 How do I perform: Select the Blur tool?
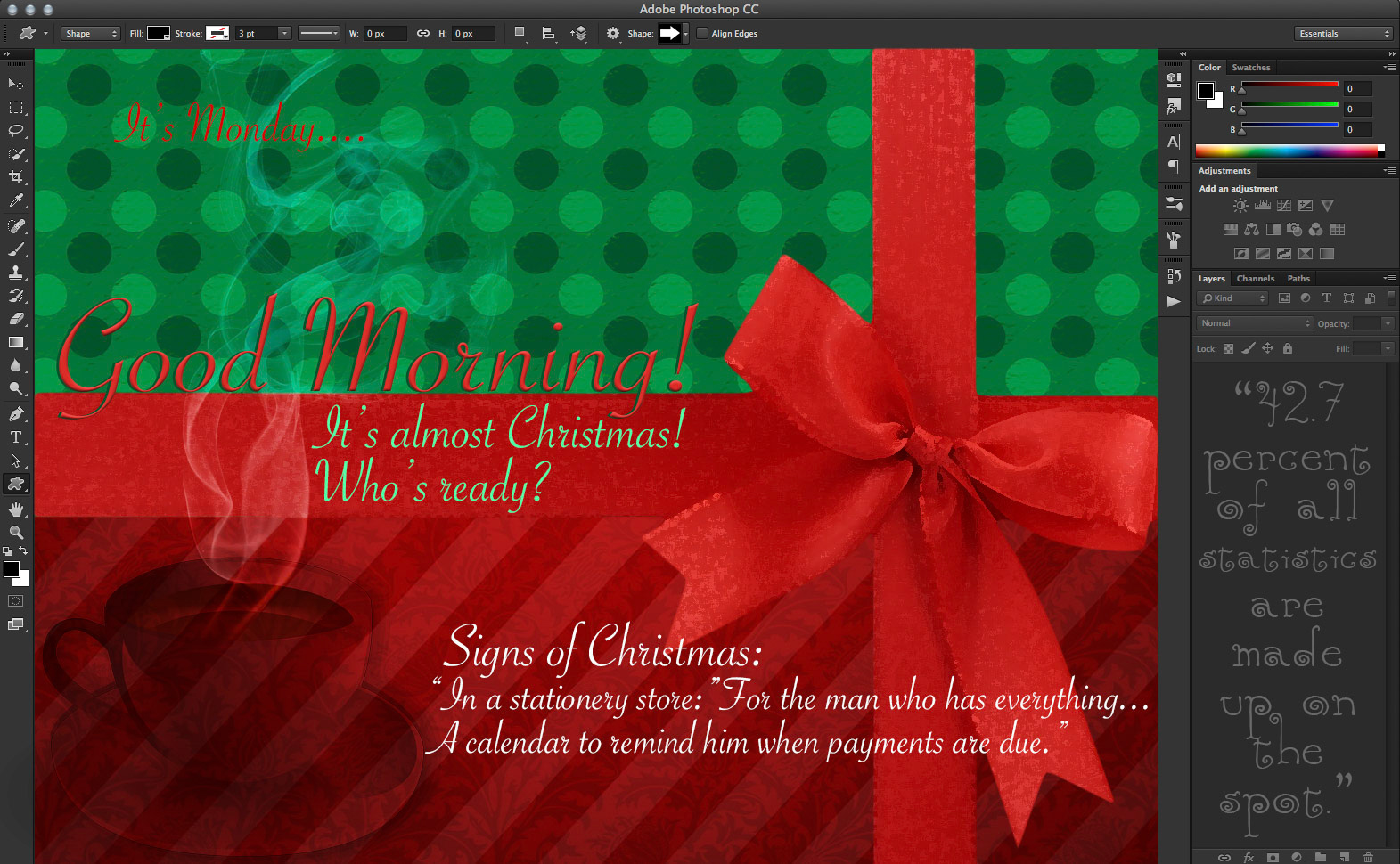16,365
